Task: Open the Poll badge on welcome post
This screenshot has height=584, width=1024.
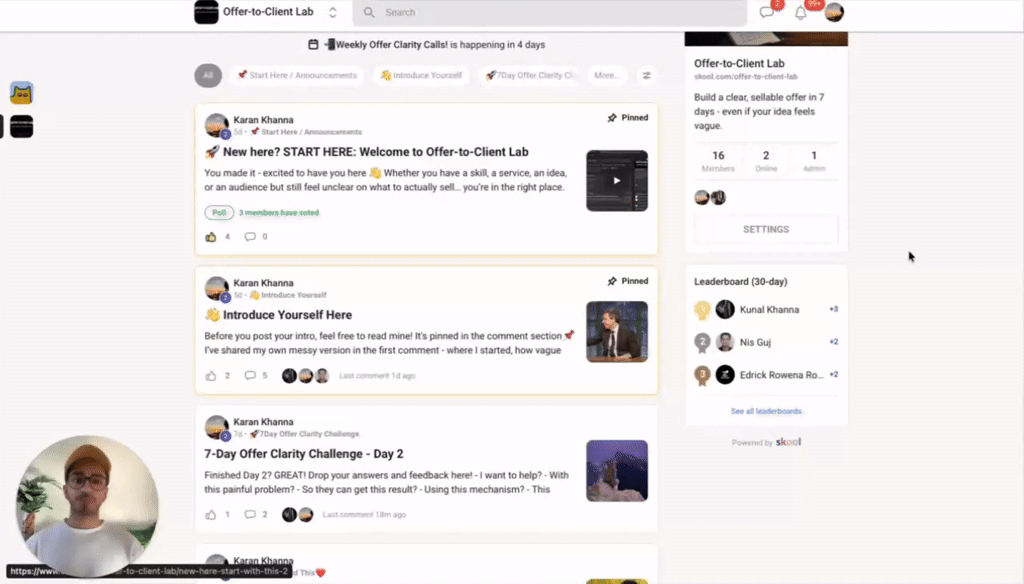Action: [x=219, y=212]
